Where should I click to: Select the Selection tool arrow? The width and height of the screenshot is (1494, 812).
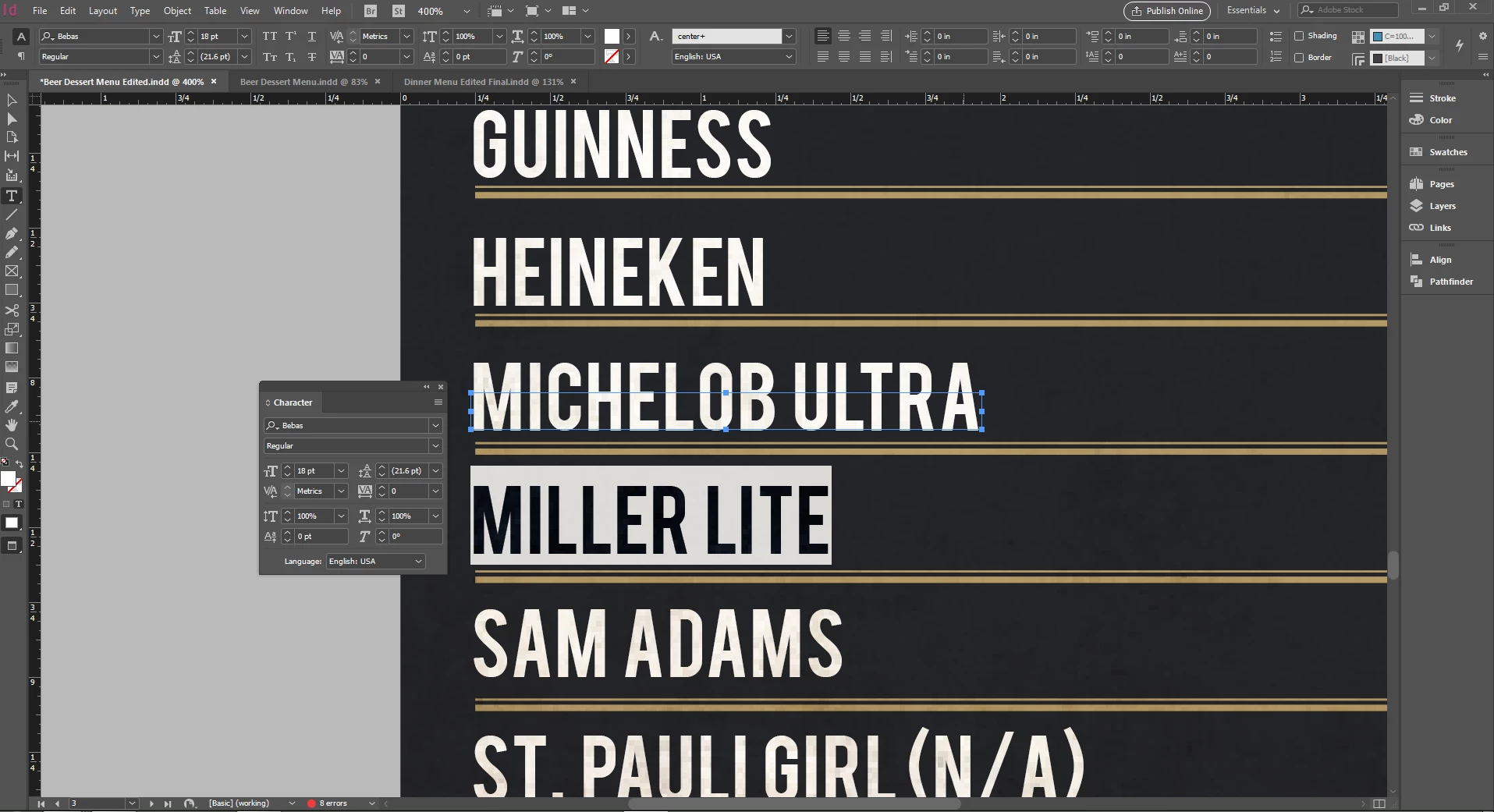(x=12, y=101)
